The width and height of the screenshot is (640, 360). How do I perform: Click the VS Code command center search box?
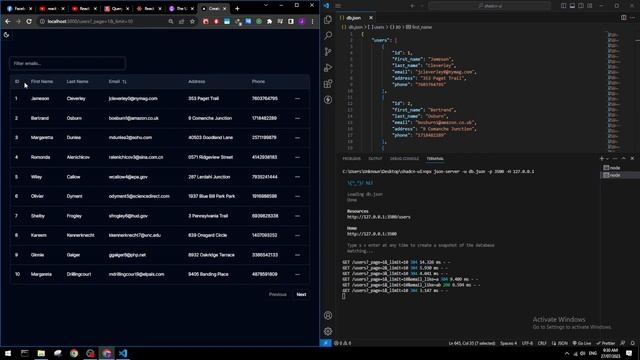[x=489, y=6]
